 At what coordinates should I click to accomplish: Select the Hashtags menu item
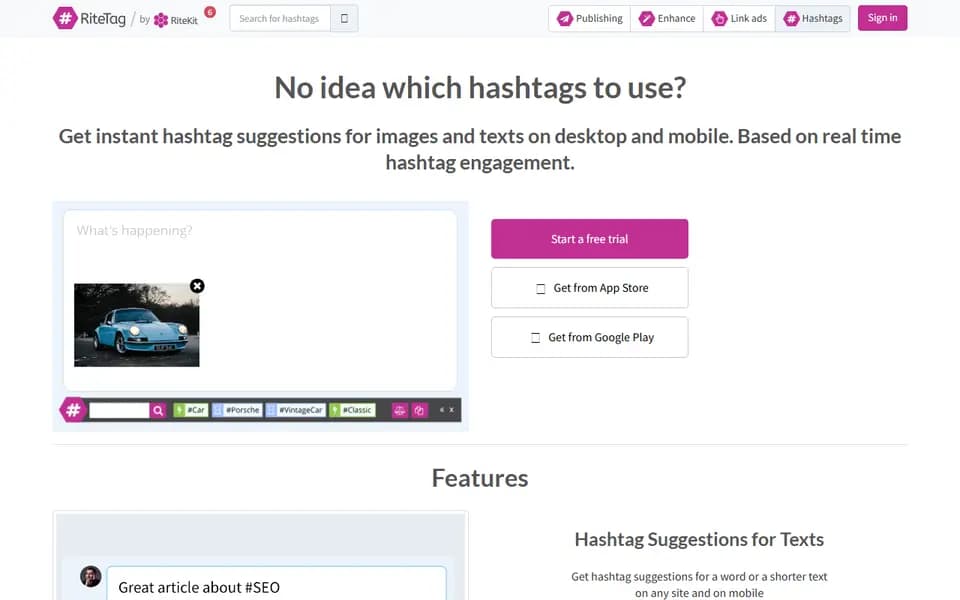click(812, 18)
